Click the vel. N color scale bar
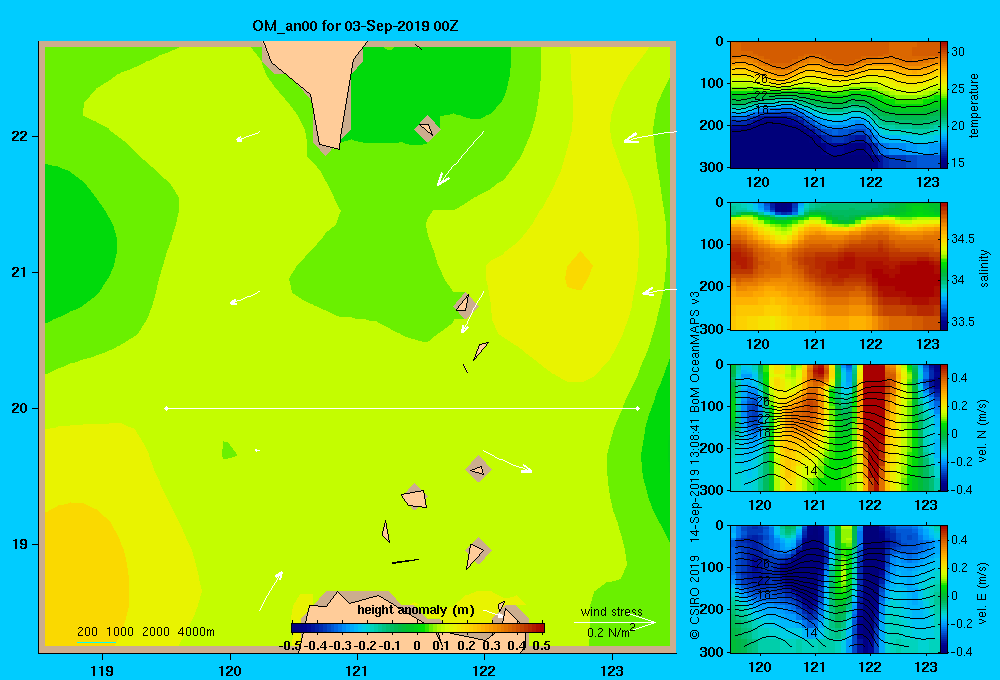 pyautogui.click(x=944, y=427)
